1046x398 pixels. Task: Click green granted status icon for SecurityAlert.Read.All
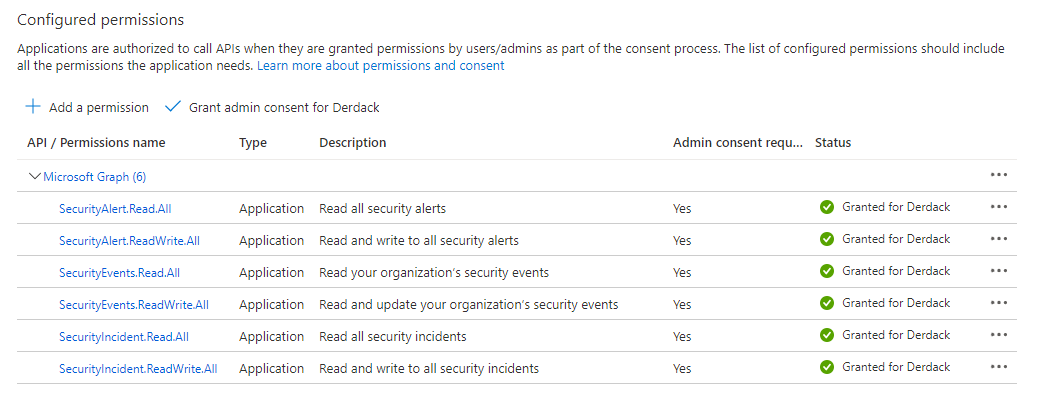click(x=827, y=207)
